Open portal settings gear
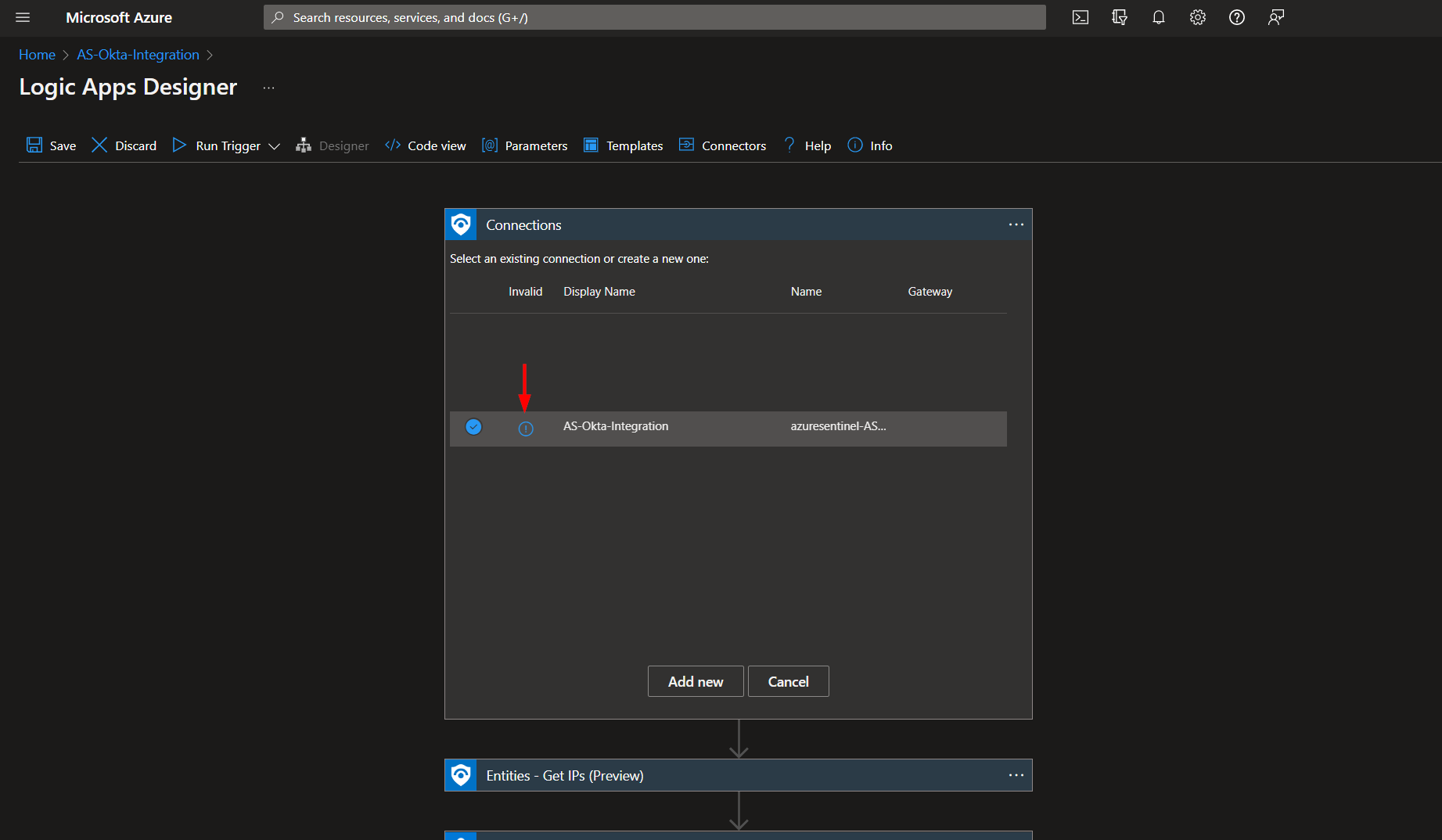This screenshot has height=840, width=1442. point(1198,17)
